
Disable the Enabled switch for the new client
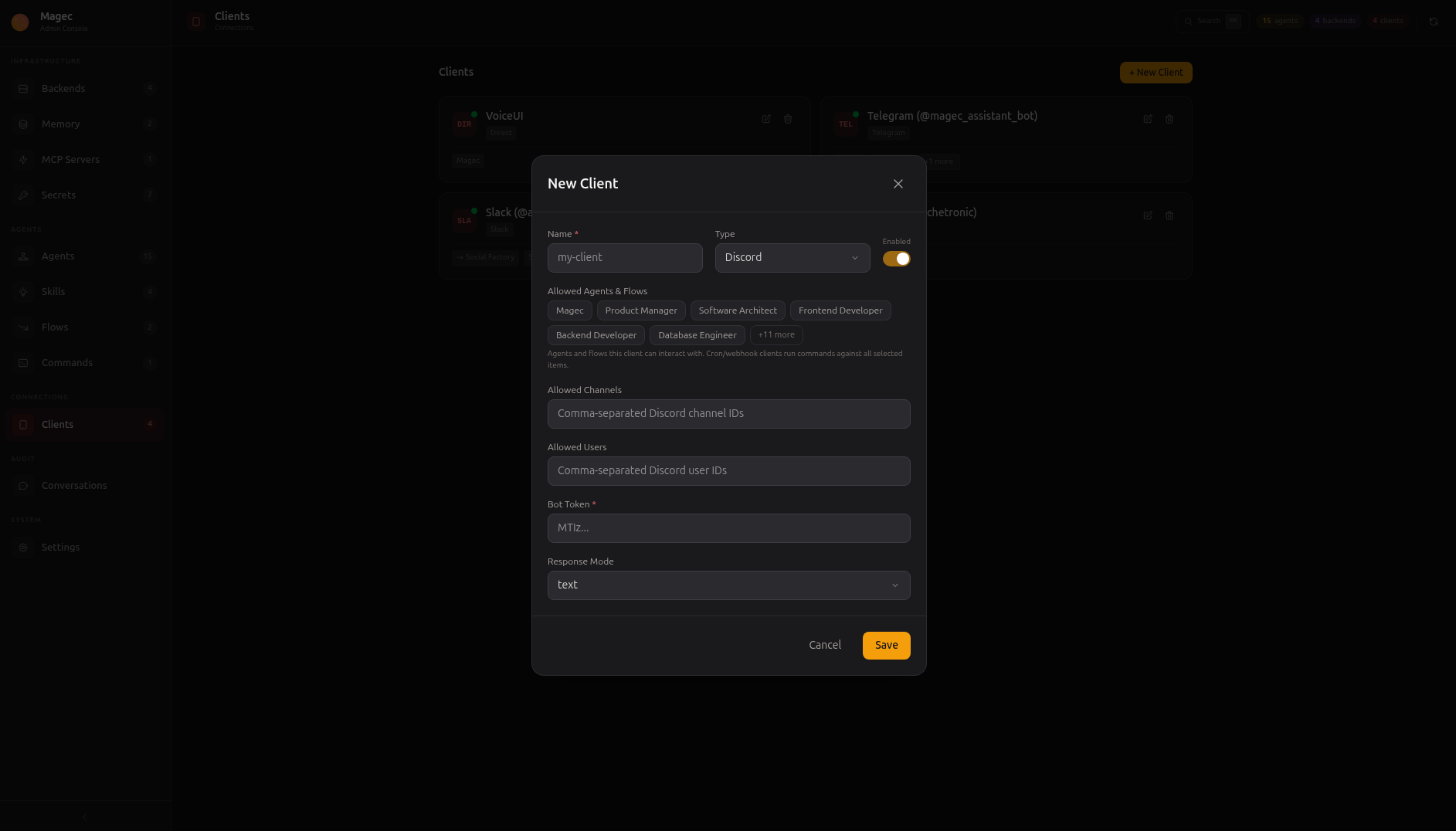click(896, 259)
